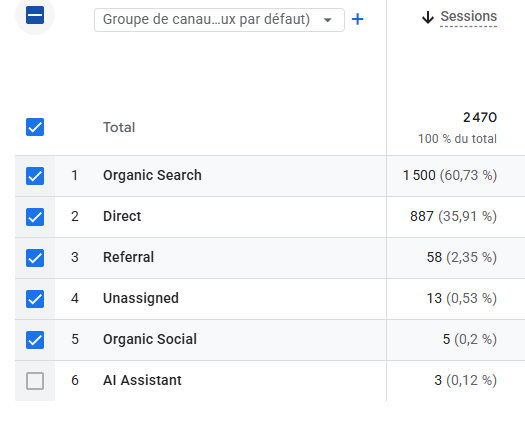Click the 100 % du total text
Viewport: 525px width, 424px height.
(x=457, y=139)
